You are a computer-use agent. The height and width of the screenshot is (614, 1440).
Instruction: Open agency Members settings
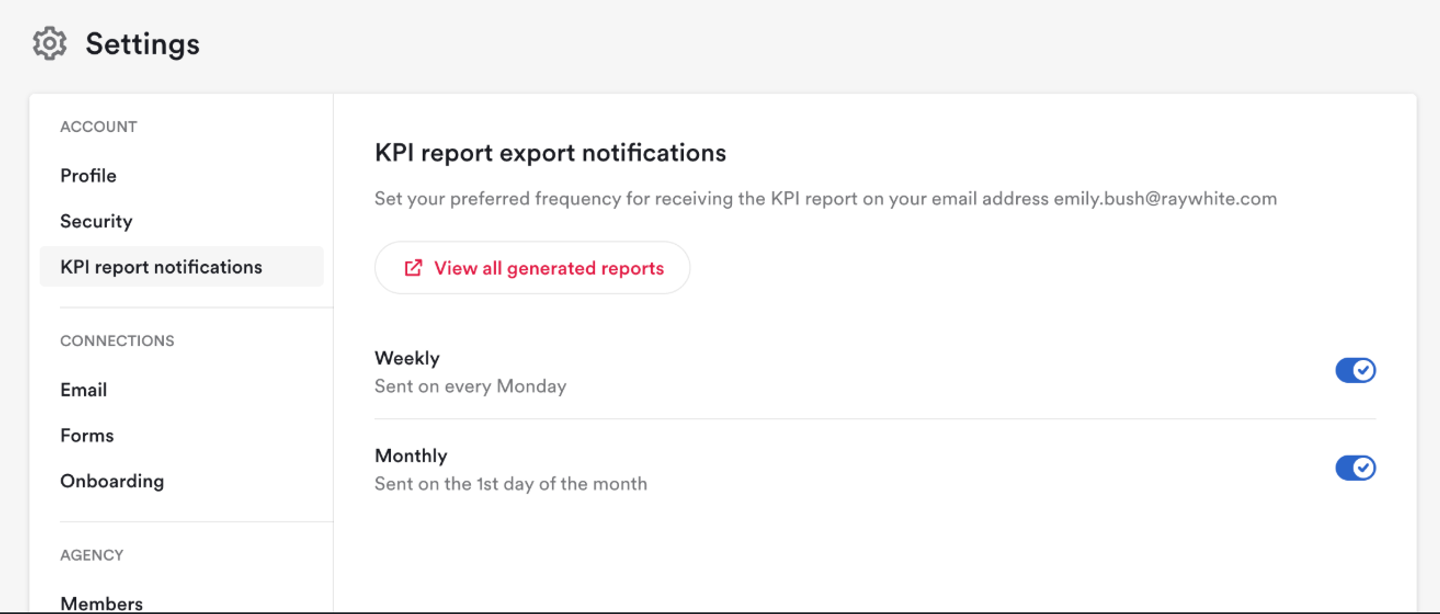[101, 603]
